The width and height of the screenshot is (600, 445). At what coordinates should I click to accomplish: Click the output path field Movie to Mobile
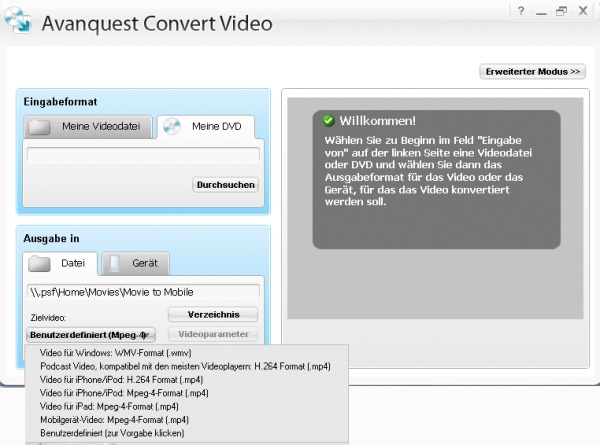(x=143, y=292)
